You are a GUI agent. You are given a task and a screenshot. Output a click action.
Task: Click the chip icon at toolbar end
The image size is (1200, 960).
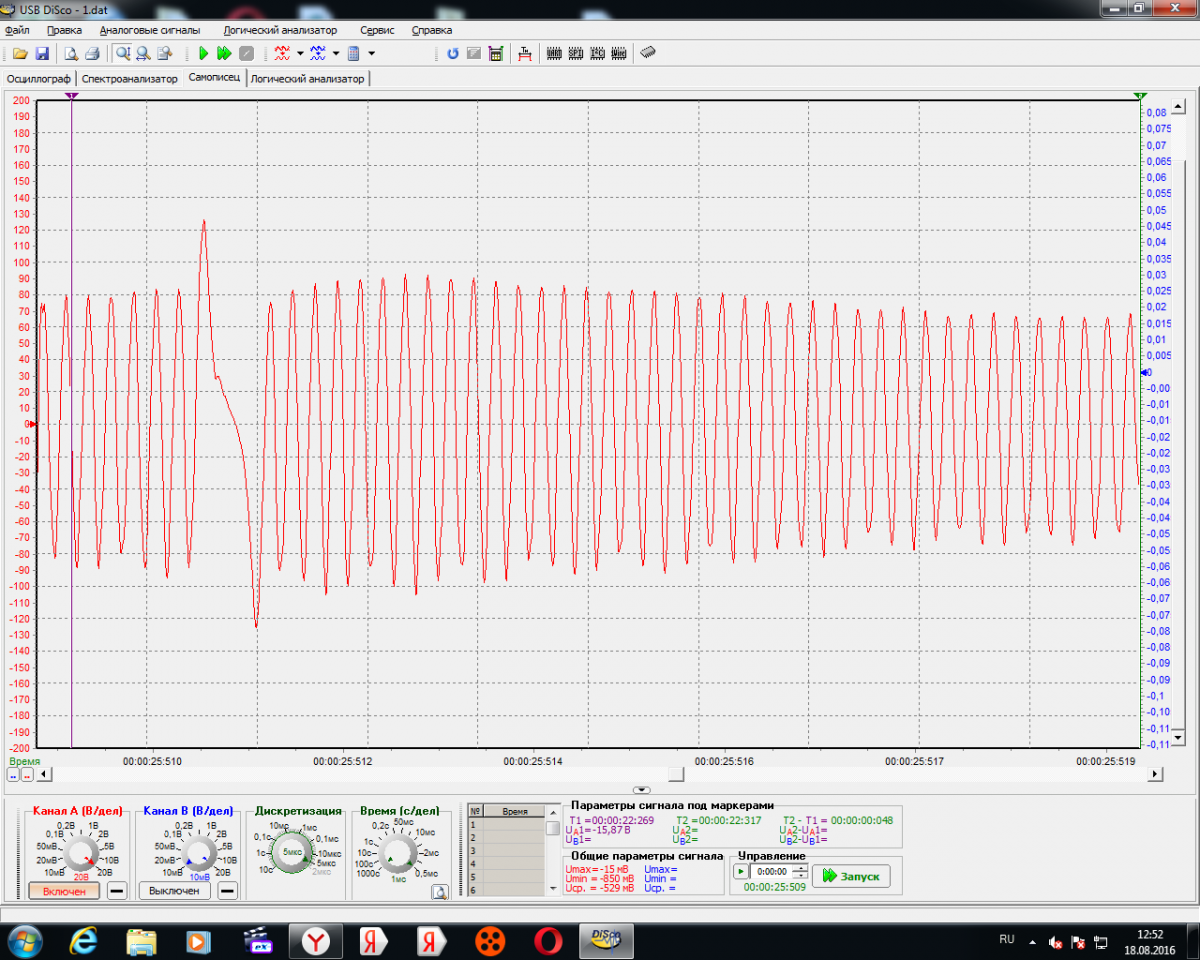pos(648,52)
